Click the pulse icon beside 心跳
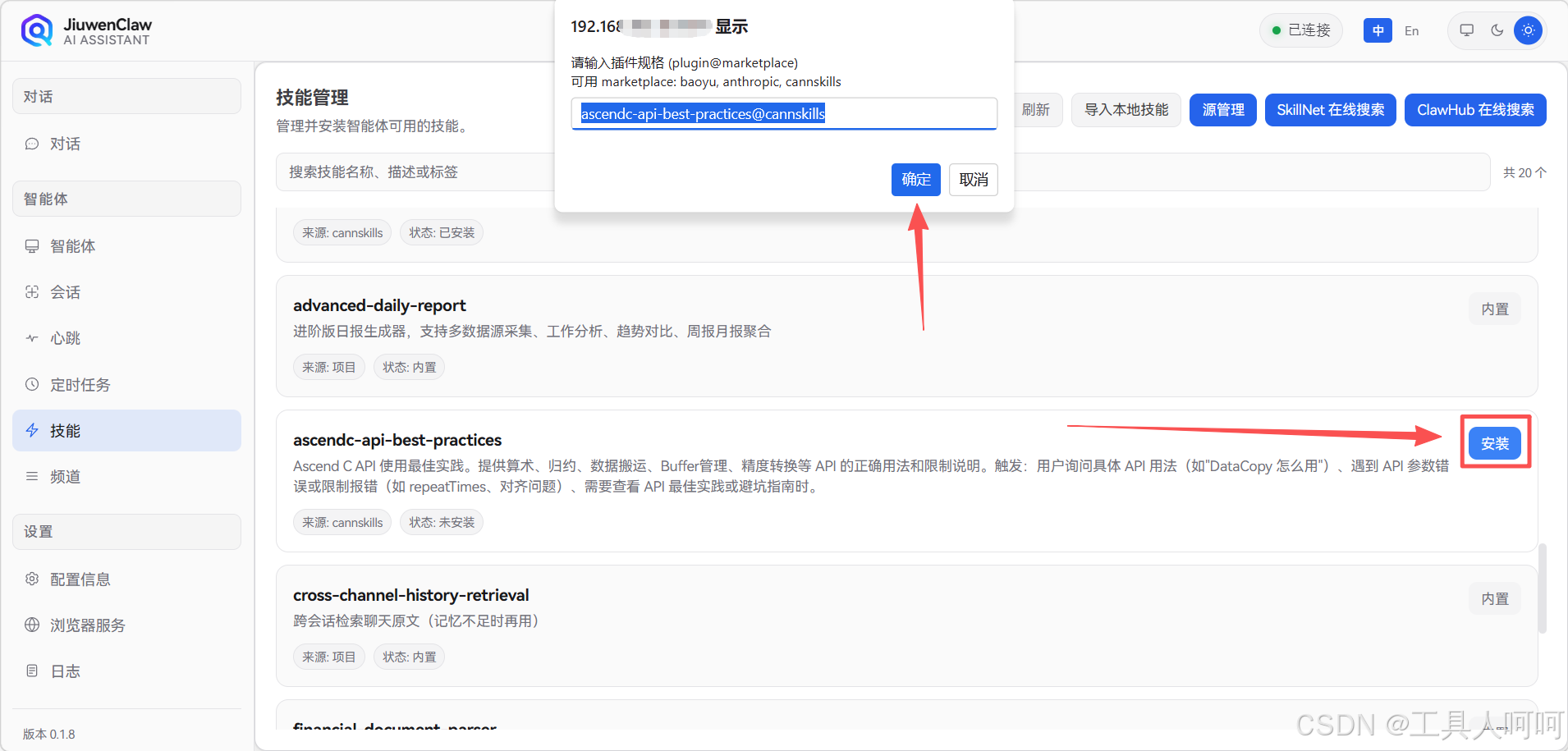Image resolution: width=1568 pixels, height=751 pixels. point(32,338)
